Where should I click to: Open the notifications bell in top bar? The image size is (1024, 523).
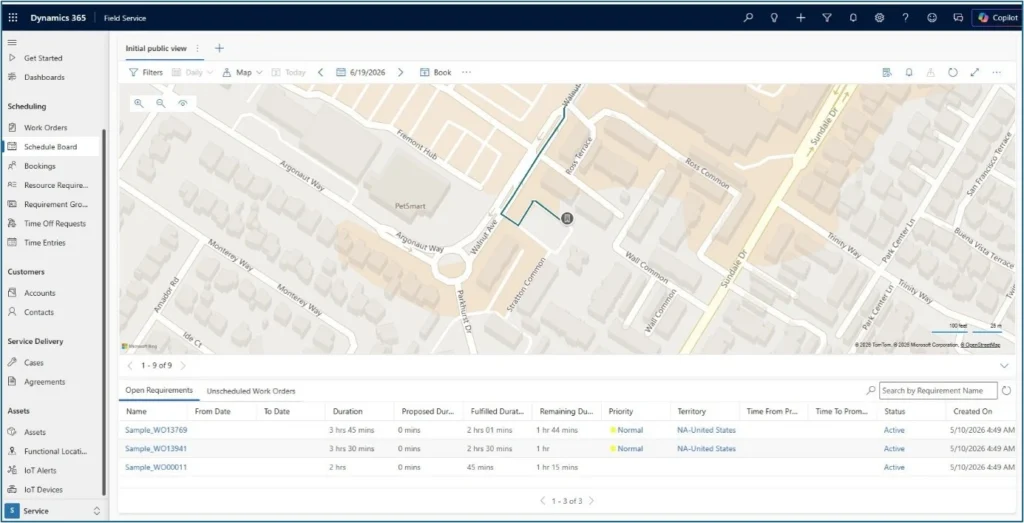pyautogui.click(x=853, y=18)
